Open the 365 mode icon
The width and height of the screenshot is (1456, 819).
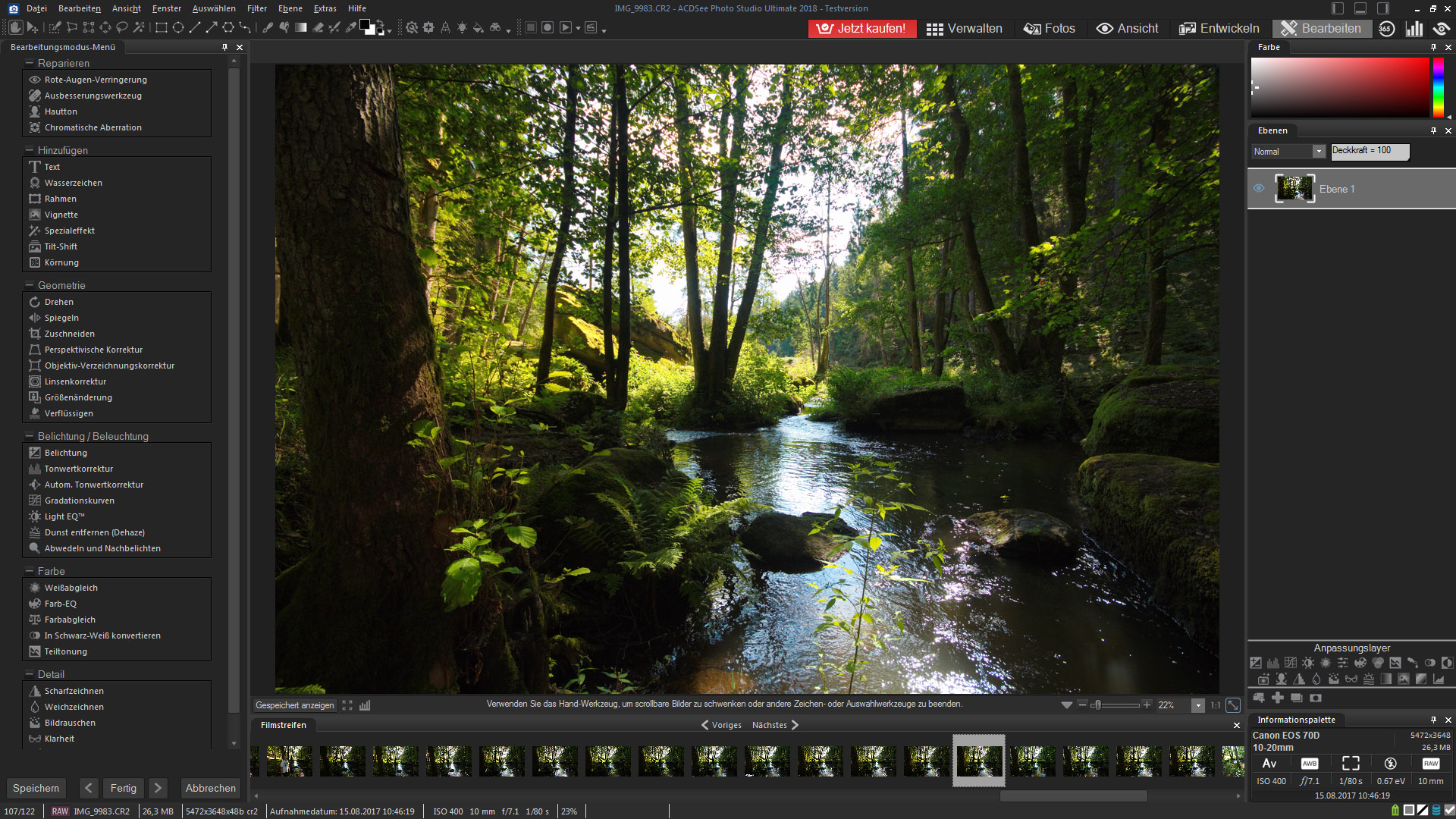point(1386,28)
